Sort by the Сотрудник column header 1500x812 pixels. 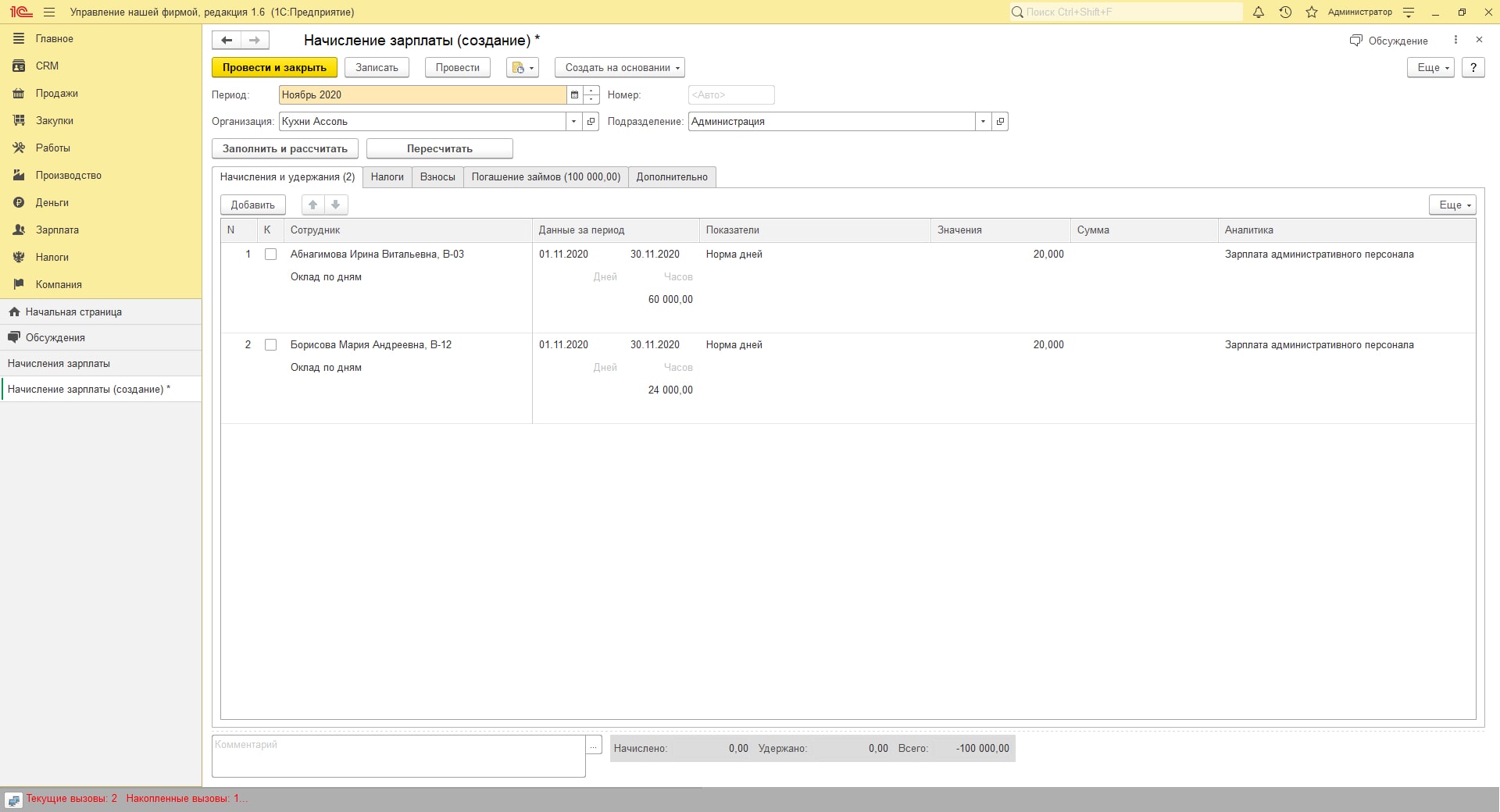(x=408, y=230)
